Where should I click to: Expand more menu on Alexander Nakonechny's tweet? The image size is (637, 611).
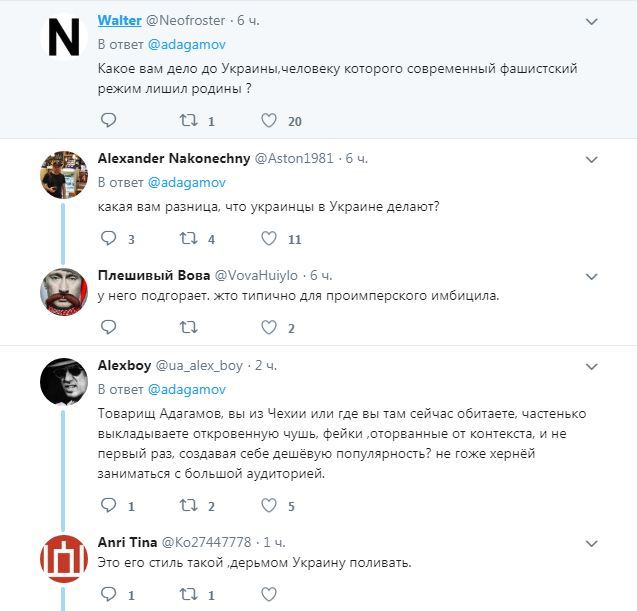(592, 159)
